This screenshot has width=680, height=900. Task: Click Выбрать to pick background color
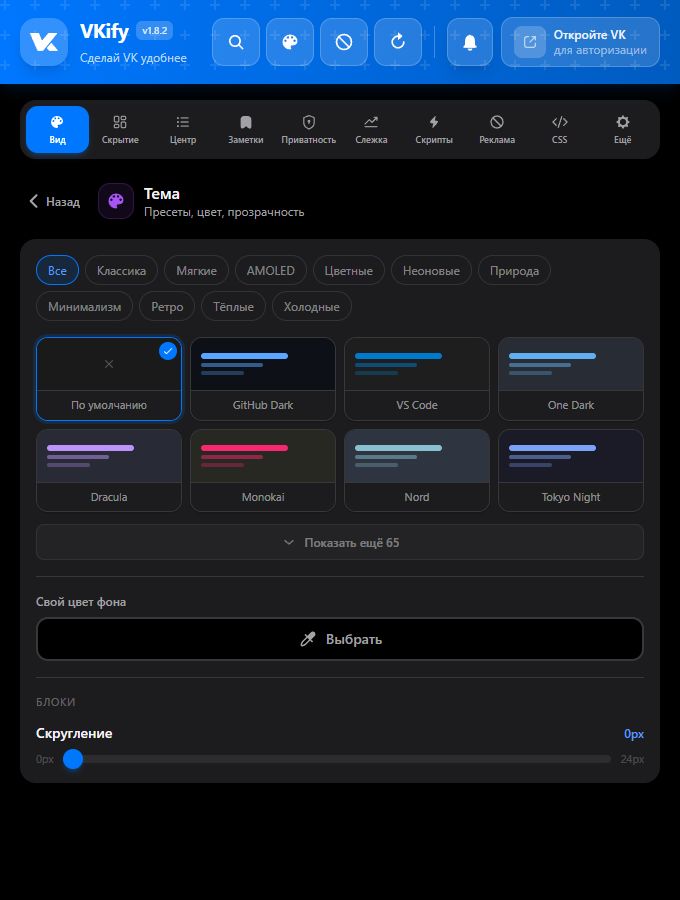click(x=340, y=639)
